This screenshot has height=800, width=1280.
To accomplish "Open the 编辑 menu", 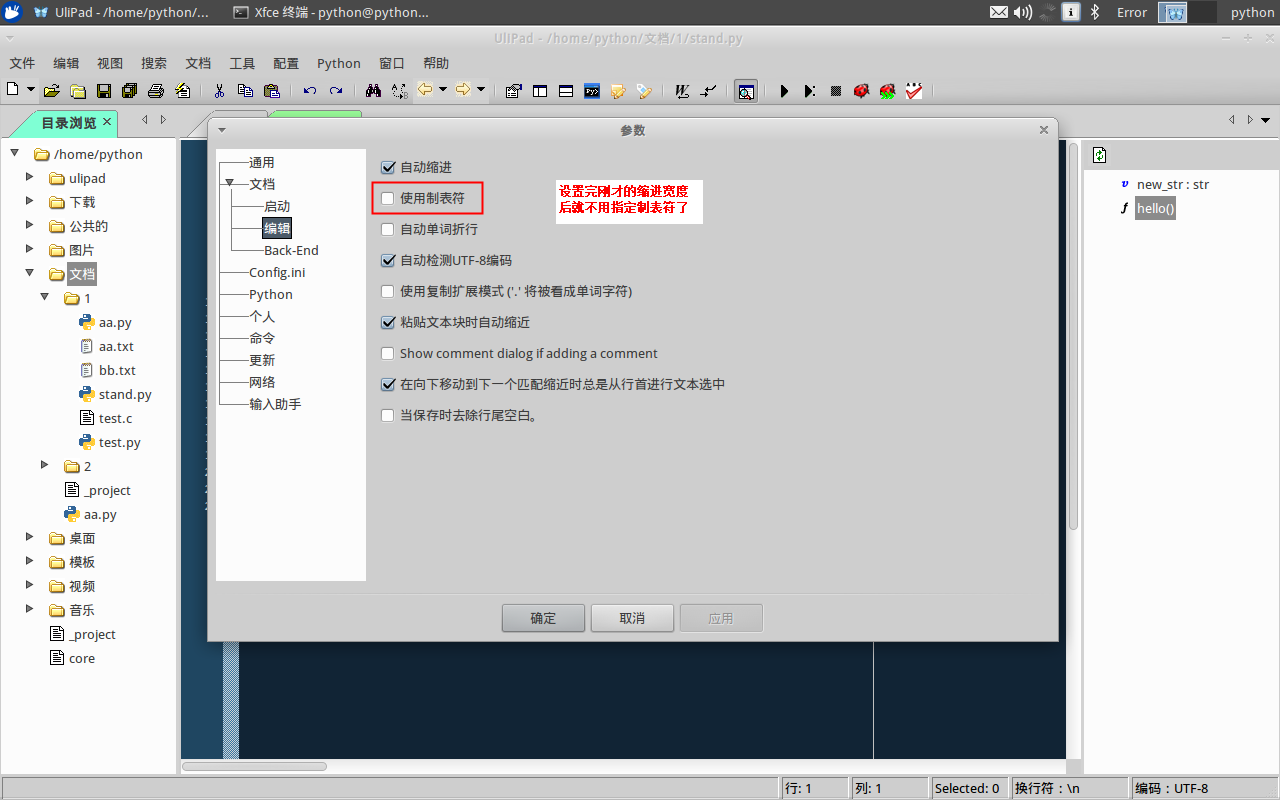I will (66, 63).
